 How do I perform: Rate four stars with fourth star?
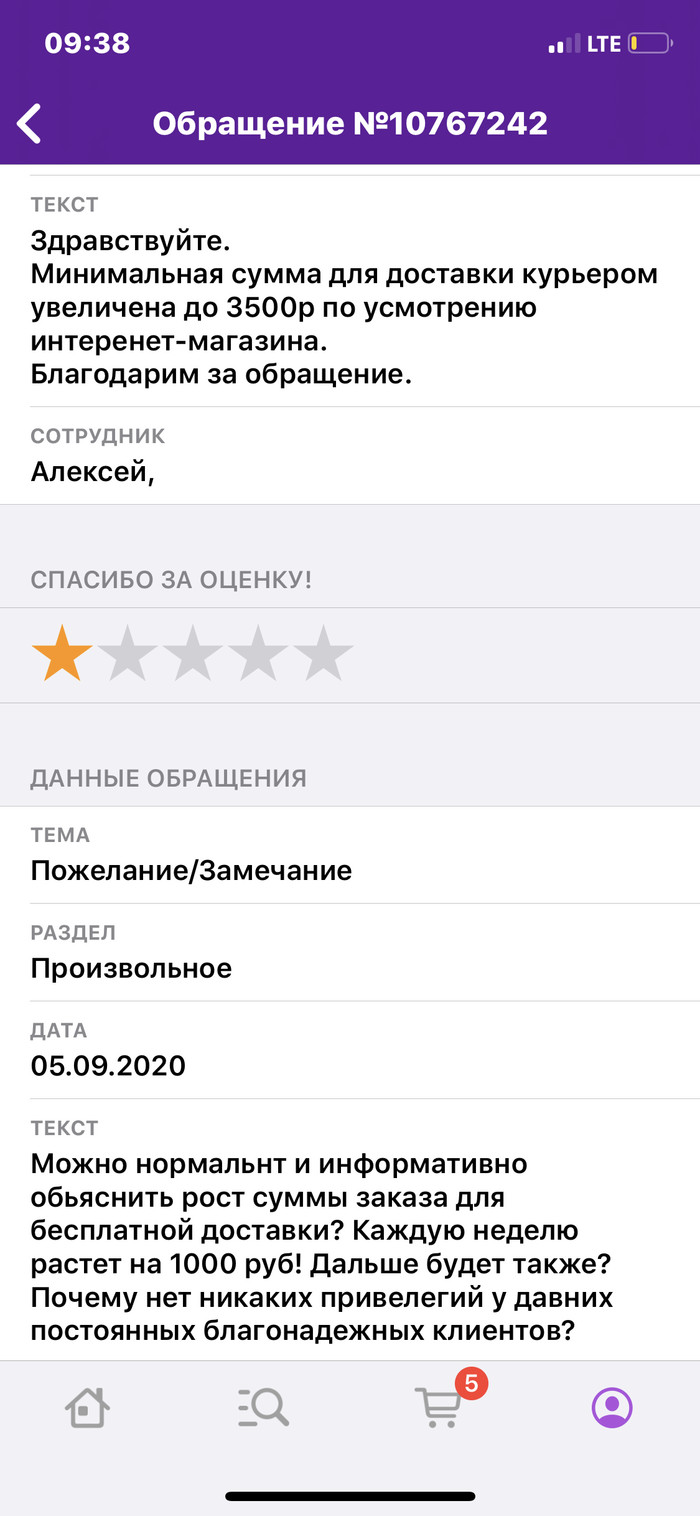click(x=258, y=654)
